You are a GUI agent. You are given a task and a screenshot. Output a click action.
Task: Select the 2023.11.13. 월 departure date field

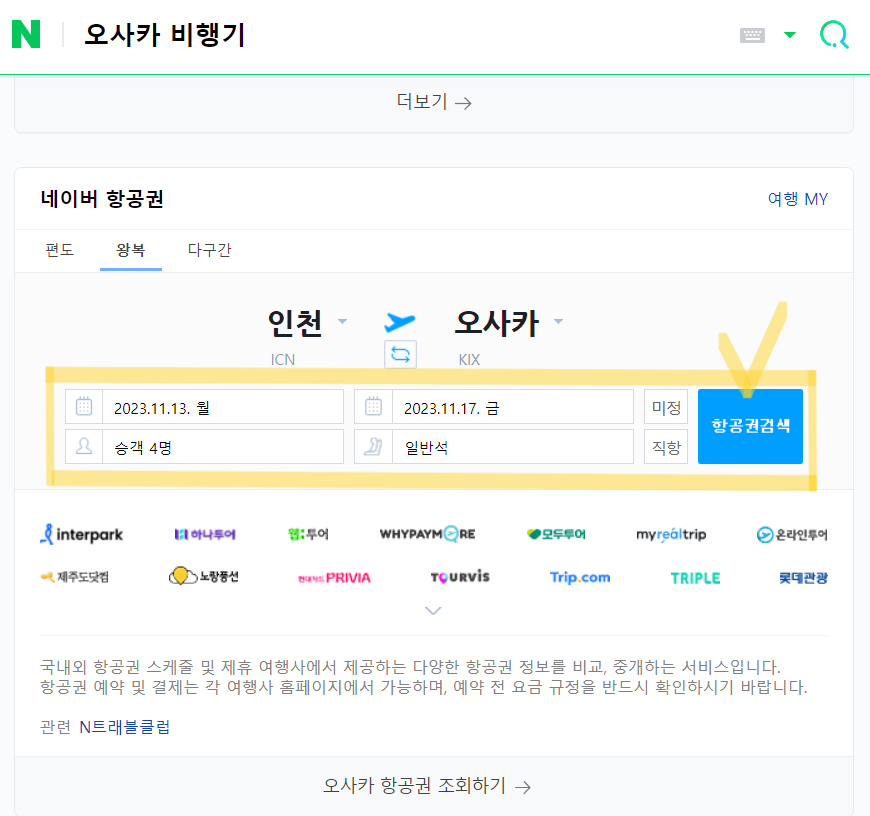222,407
